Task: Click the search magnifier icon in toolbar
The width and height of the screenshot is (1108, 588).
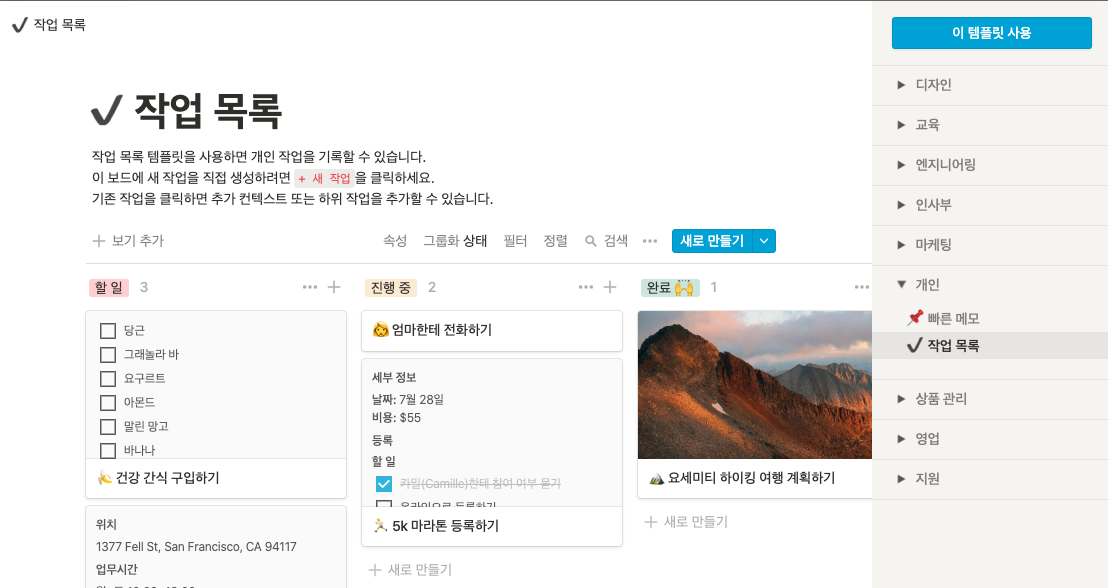Action: pos(591,241)
